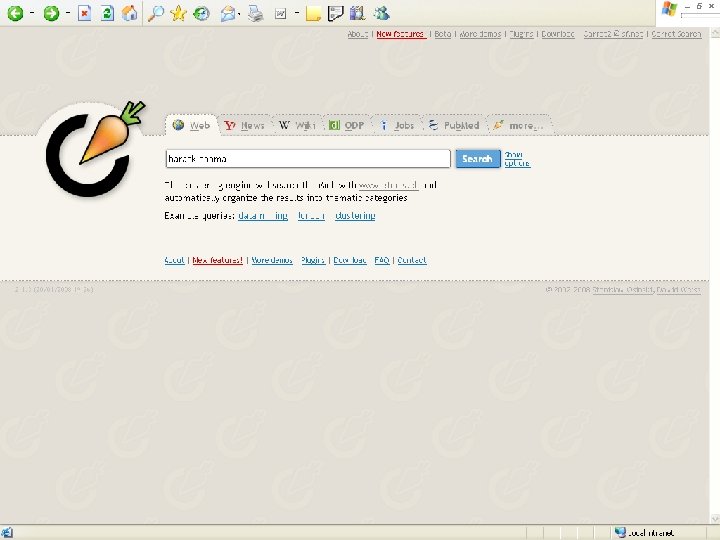Open top About link in header
The width and height of the screenshot is (720, 540).
click(x=358, y=34)
